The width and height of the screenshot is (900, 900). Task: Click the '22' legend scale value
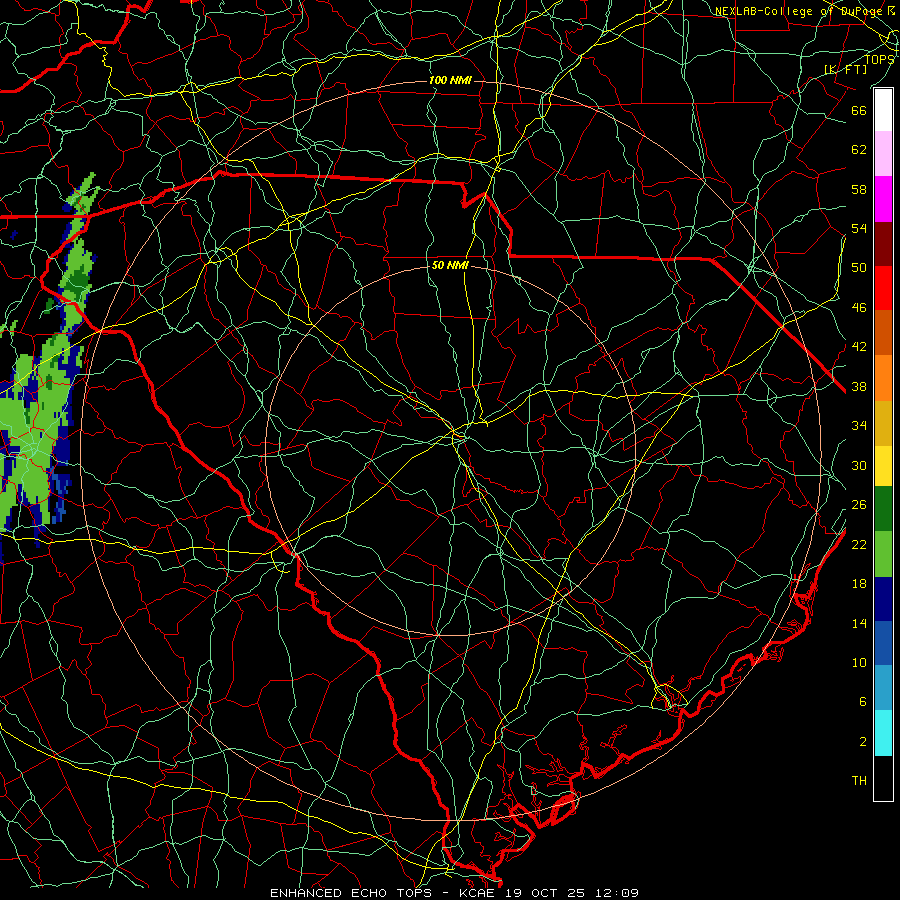coord(859,544)
